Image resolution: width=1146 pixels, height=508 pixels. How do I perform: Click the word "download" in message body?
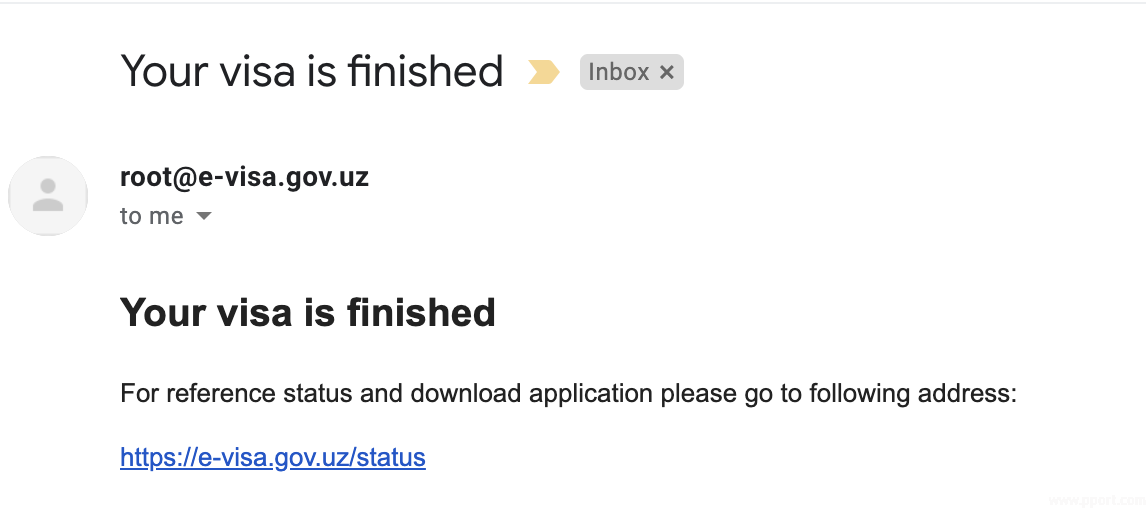tap(465, 394)
